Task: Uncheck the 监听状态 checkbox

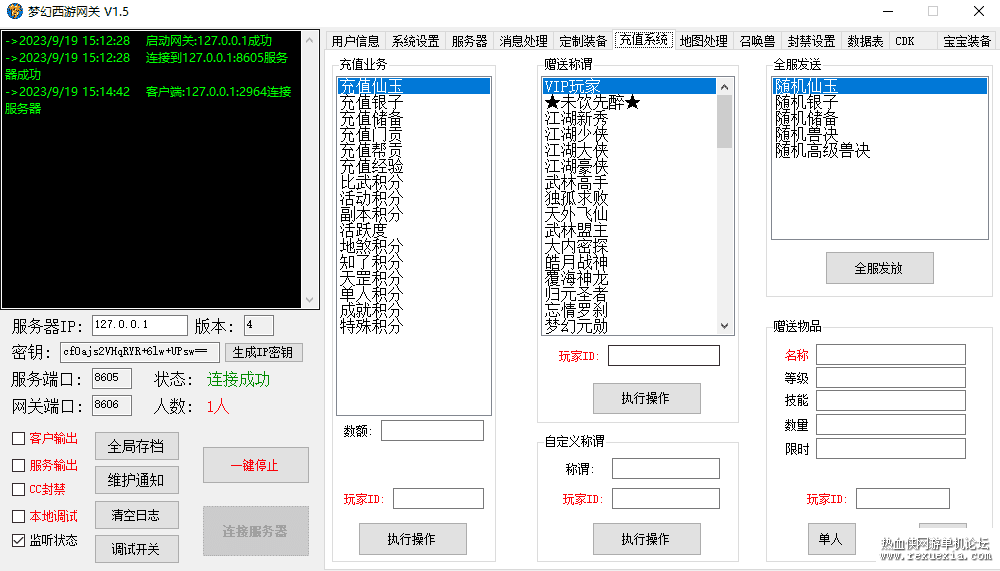Action: click(x=18, y=540)
